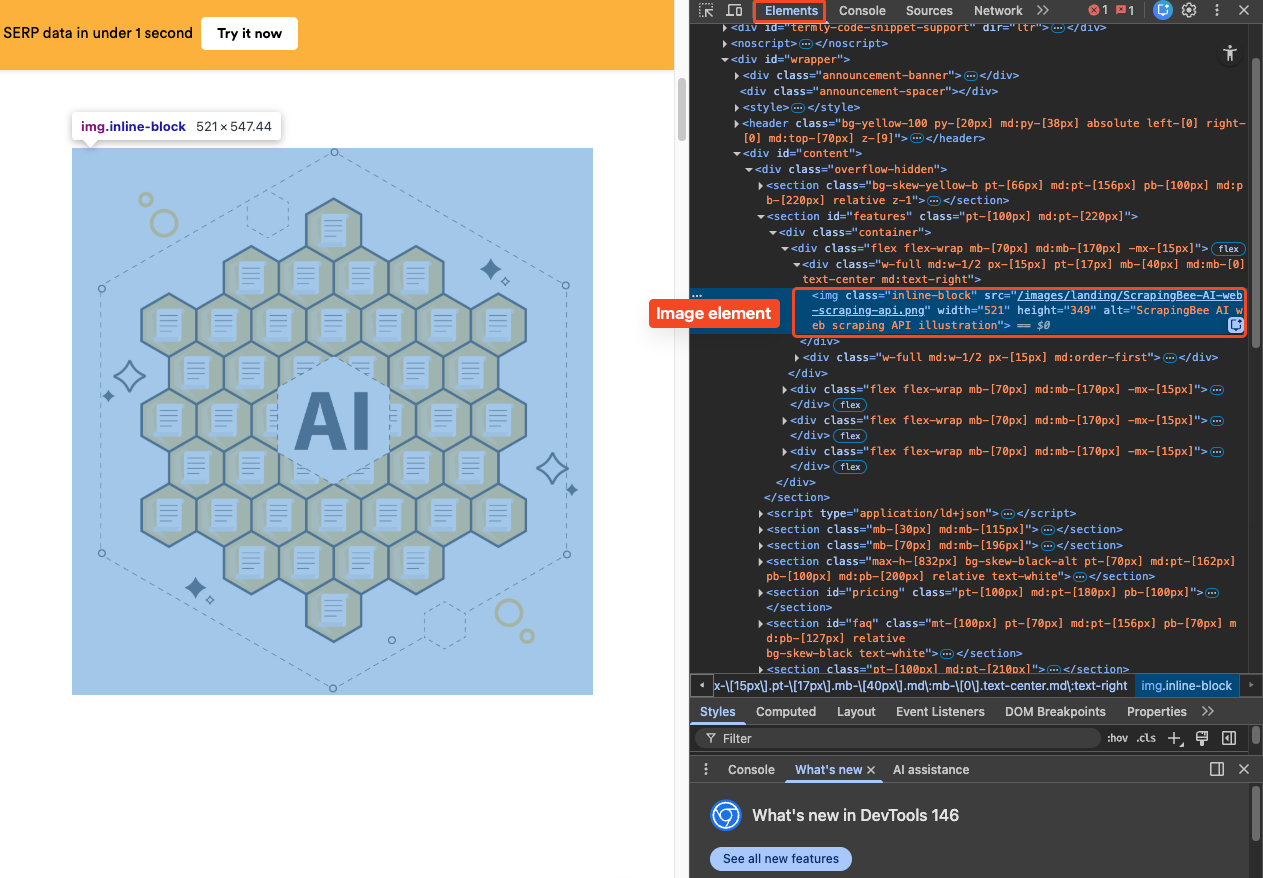Click the plus icon to add new style rule

point(1175,738)
